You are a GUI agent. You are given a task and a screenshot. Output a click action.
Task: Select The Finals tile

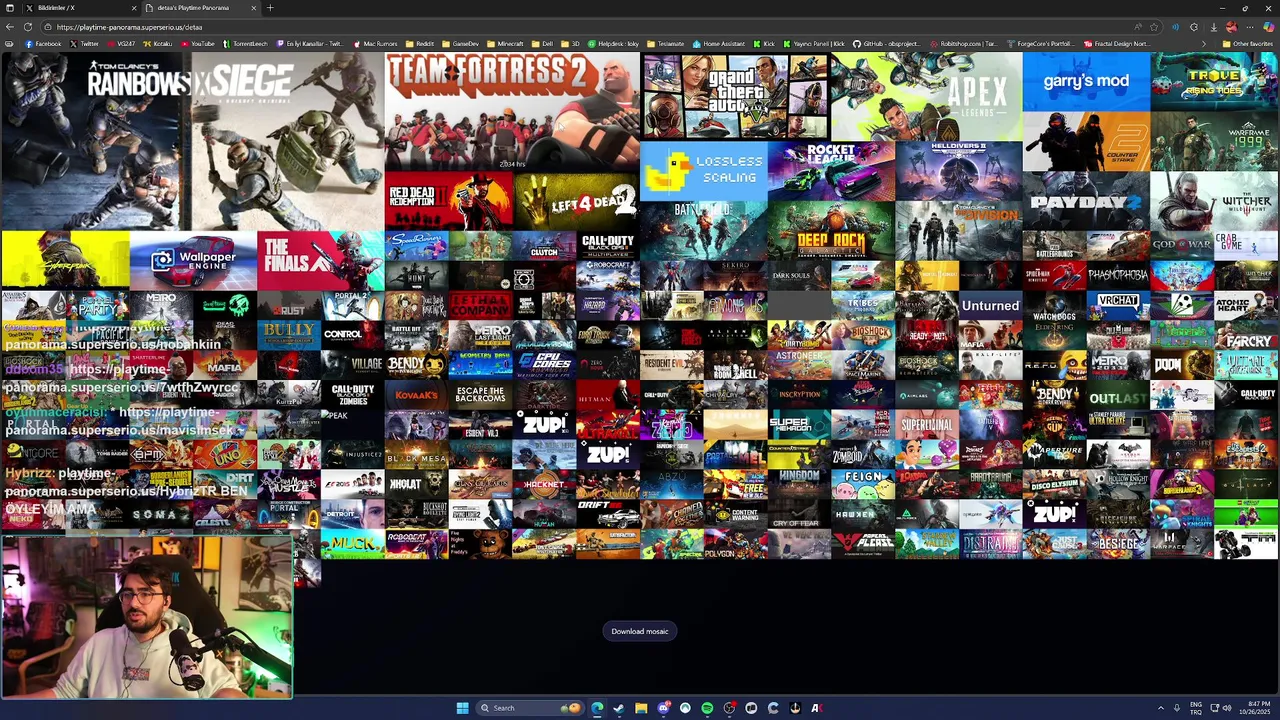pyautogui.click(x=320, y=261)
